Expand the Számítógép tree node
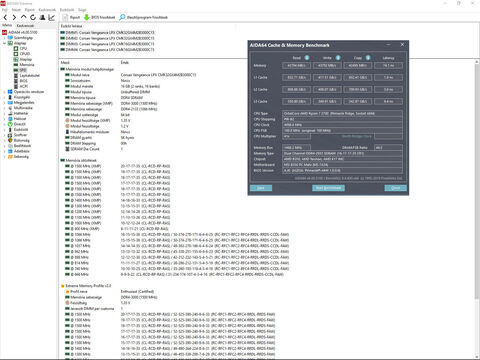The image size is (480, 360). pos(4,38)
